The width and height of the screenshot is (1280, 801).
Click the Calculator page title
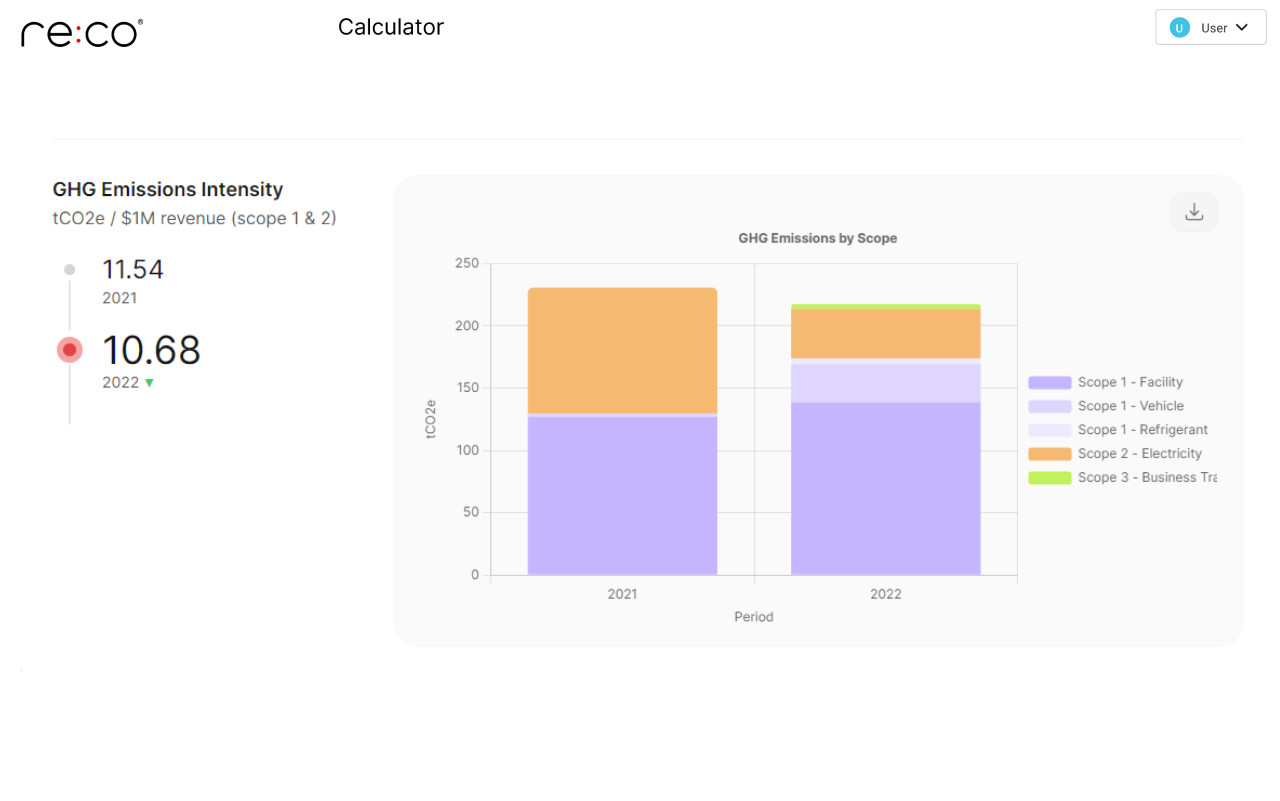point(390,27)
